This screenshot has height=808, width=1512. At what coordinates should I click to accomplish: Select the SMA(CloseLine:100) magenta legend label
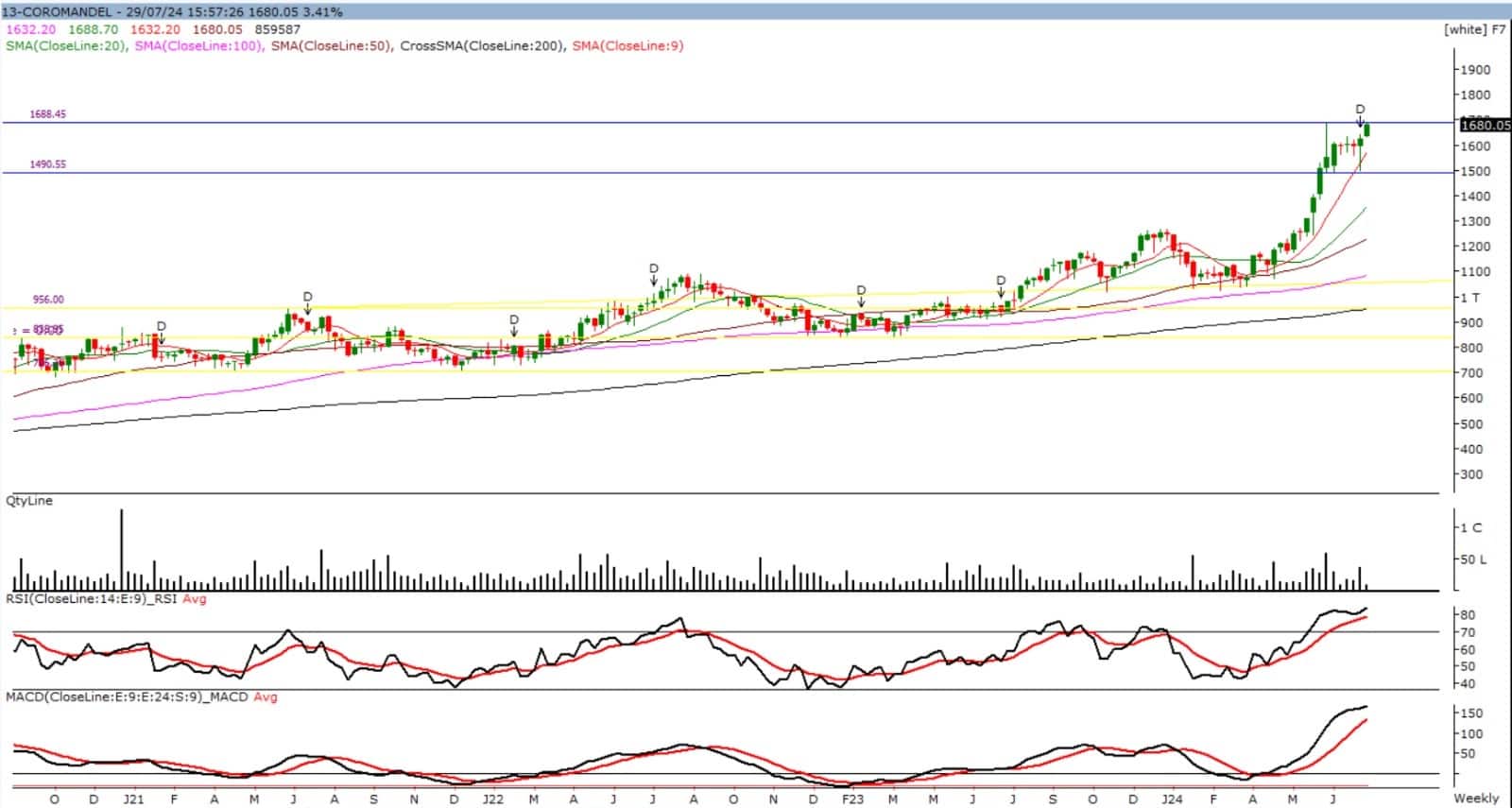198,45
